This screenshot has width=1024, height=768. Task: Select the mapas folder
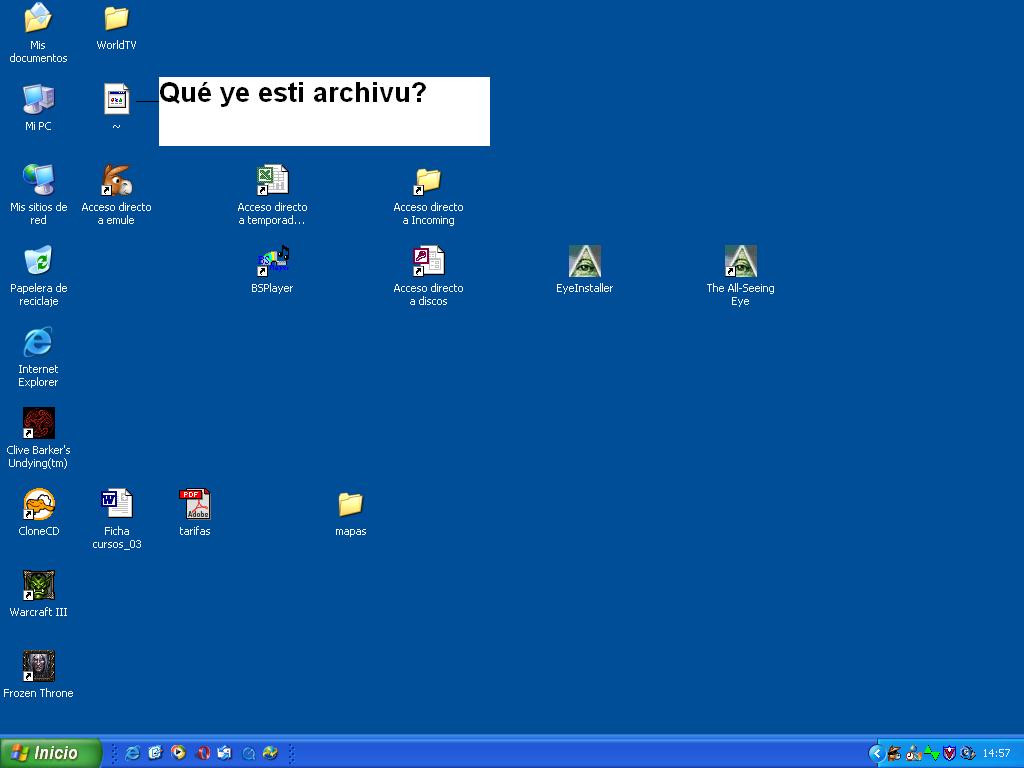click(x=350, y=505)
